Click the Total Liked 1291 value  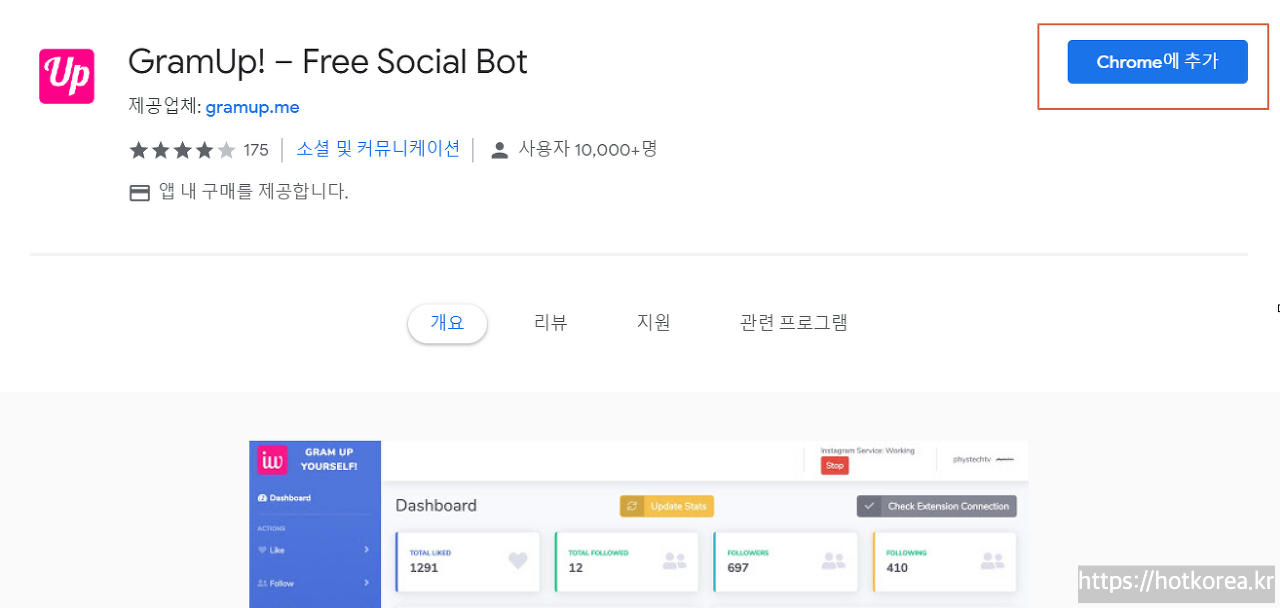[x=424, y=568]
